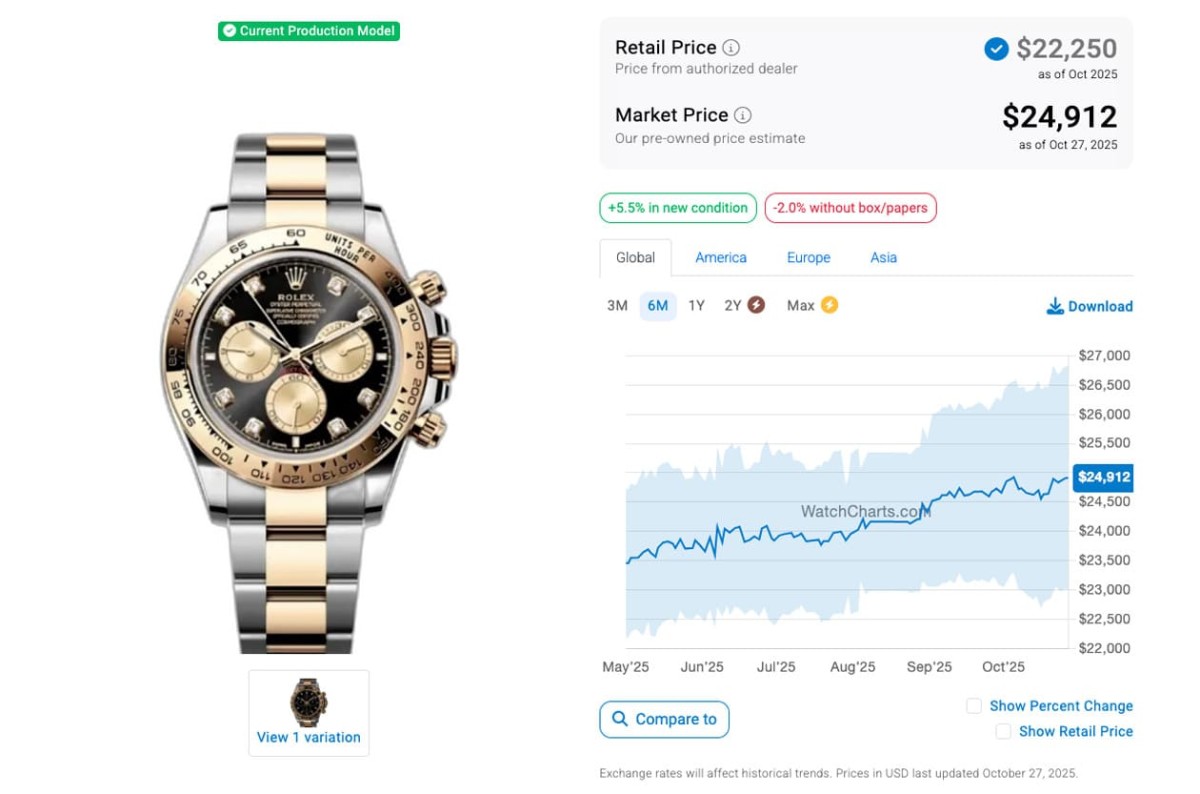The width and height of the screenshot is (1200, 794).
Task: Click the Retail Price info icon
Action: pyautogui.click(x=732, y=47)
